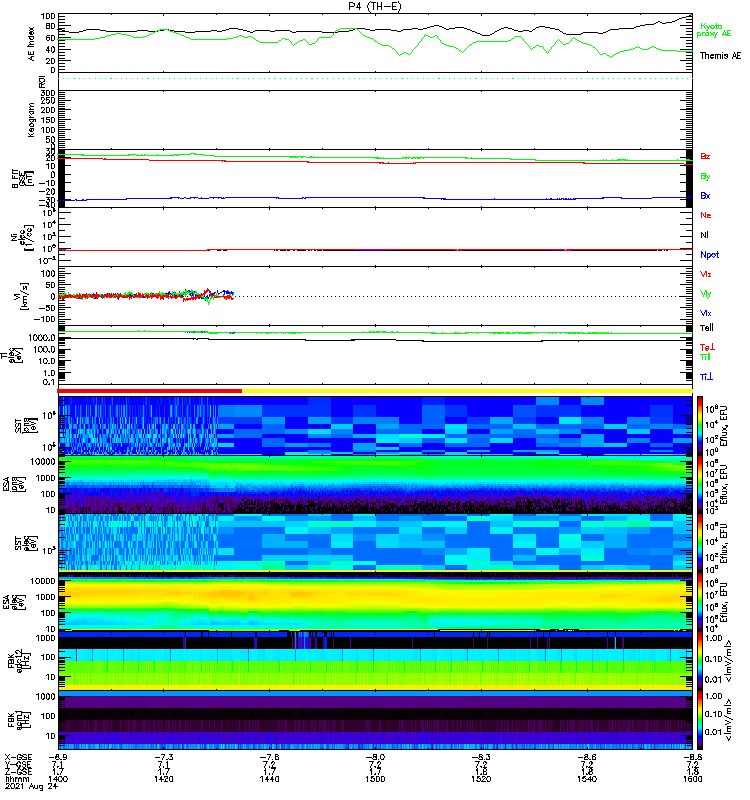The height and width of the screenshot is (800, 750).
Task: Click the B_FIT GSE [nT] axis label
Action: point(22,179)
